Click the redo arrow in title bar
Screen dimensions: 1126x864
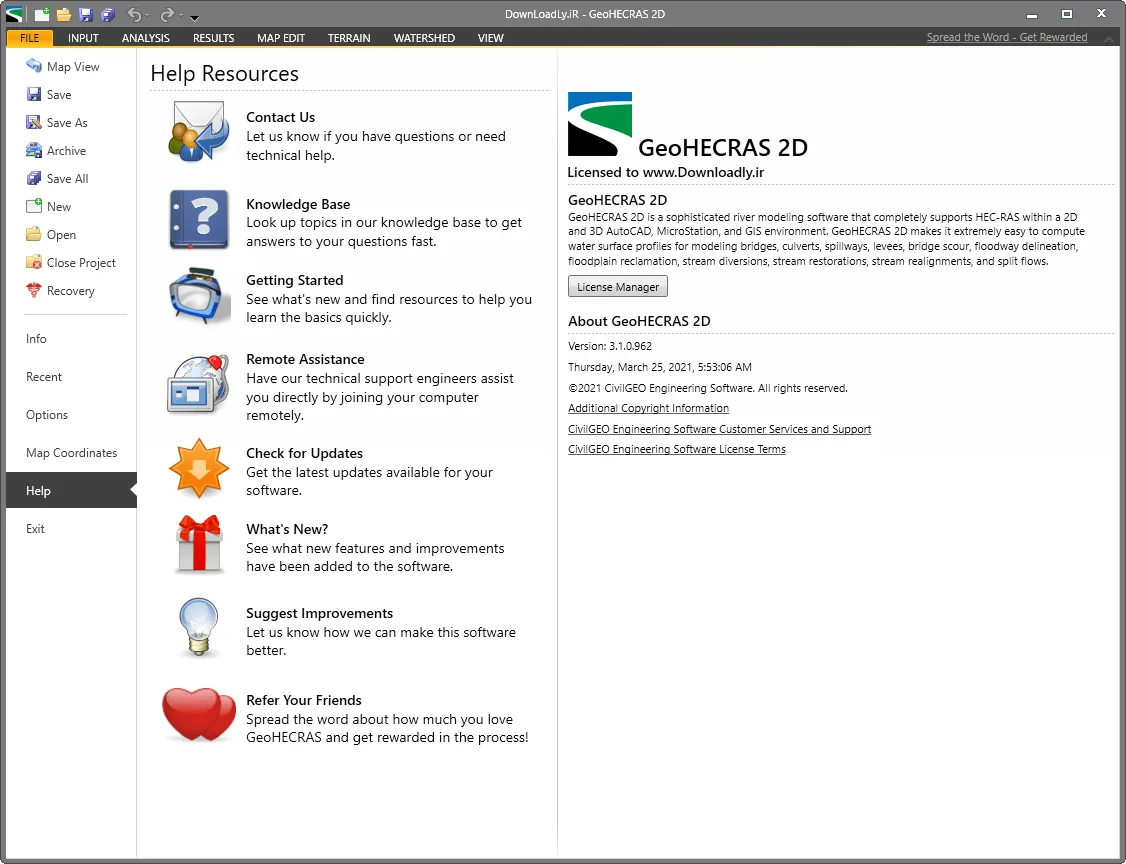tap(167, 14)
